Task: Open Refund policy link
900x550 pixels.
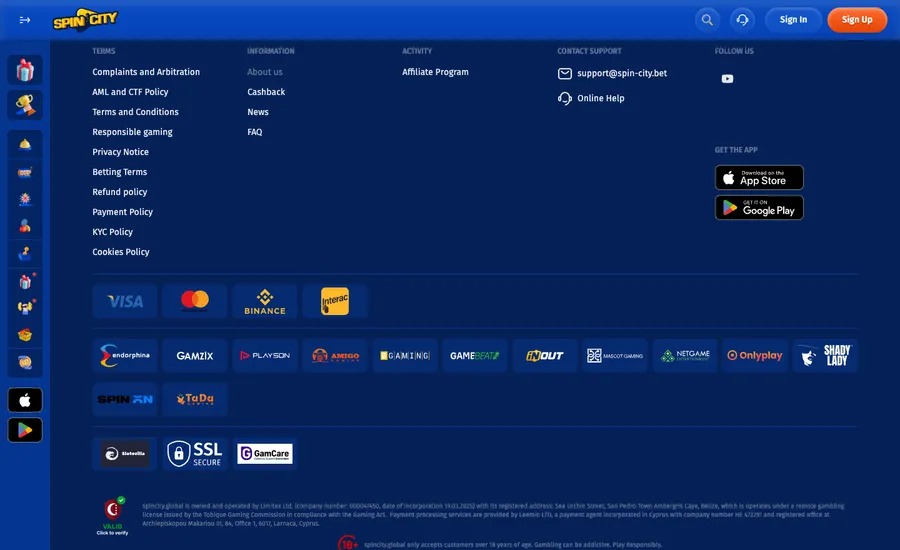Action: [x=119, y=192]
